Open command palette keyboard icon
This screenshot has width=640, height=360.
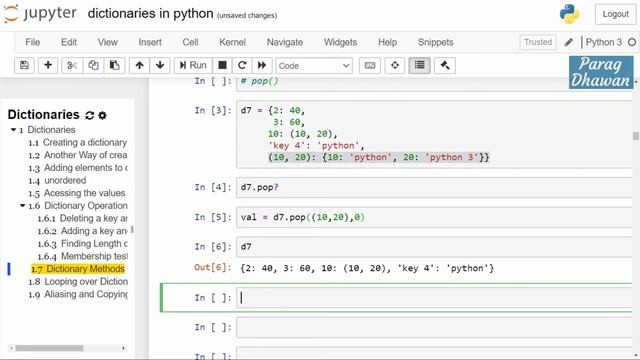click(x=370, y=65)
